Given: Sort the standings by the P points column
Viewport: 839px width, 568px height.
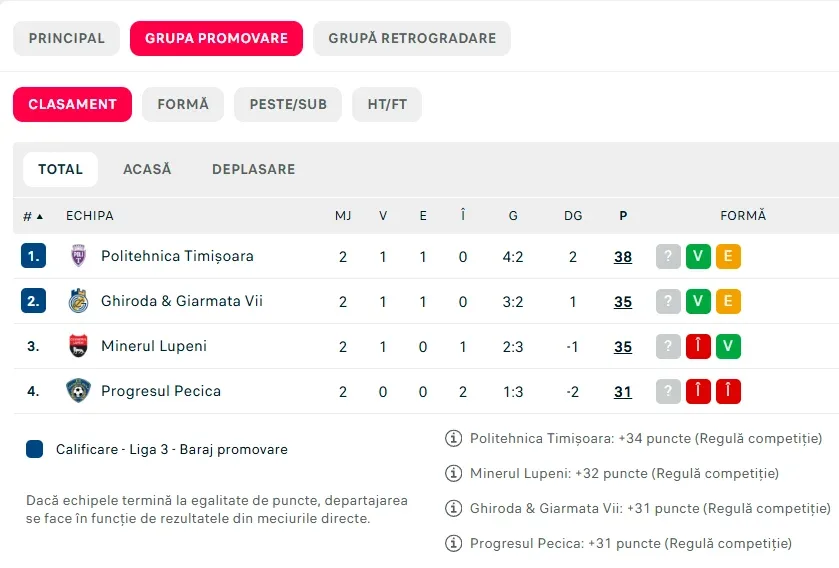Looking at the screenshot, I should pyautogui.click(x=623, y=216).
